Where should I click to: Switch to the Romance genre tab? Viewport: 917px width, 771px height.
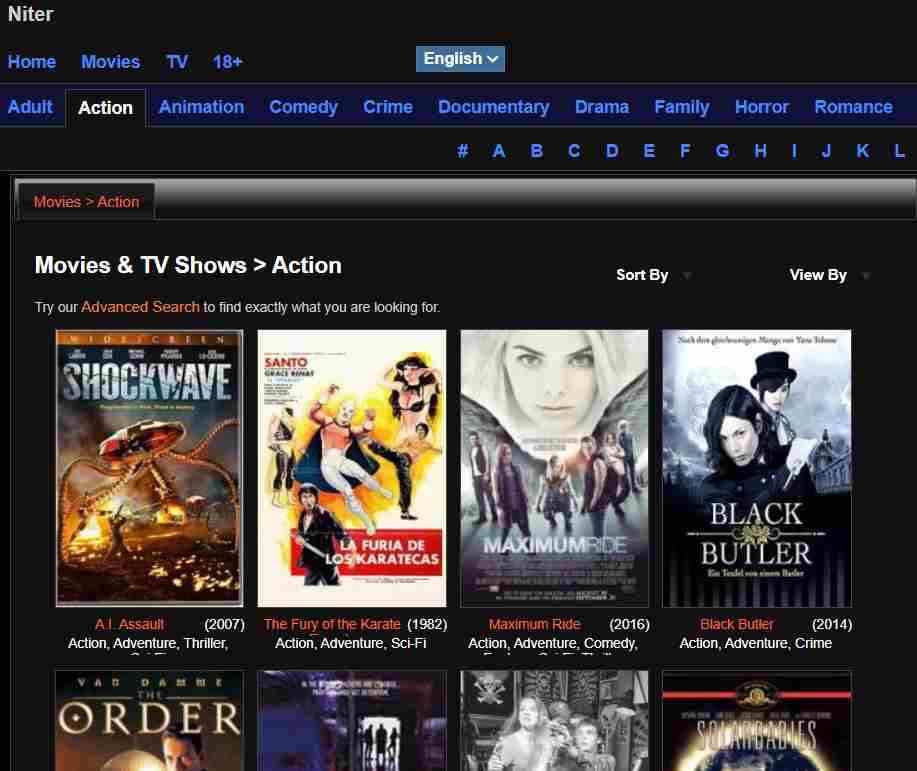pos(853,106)
